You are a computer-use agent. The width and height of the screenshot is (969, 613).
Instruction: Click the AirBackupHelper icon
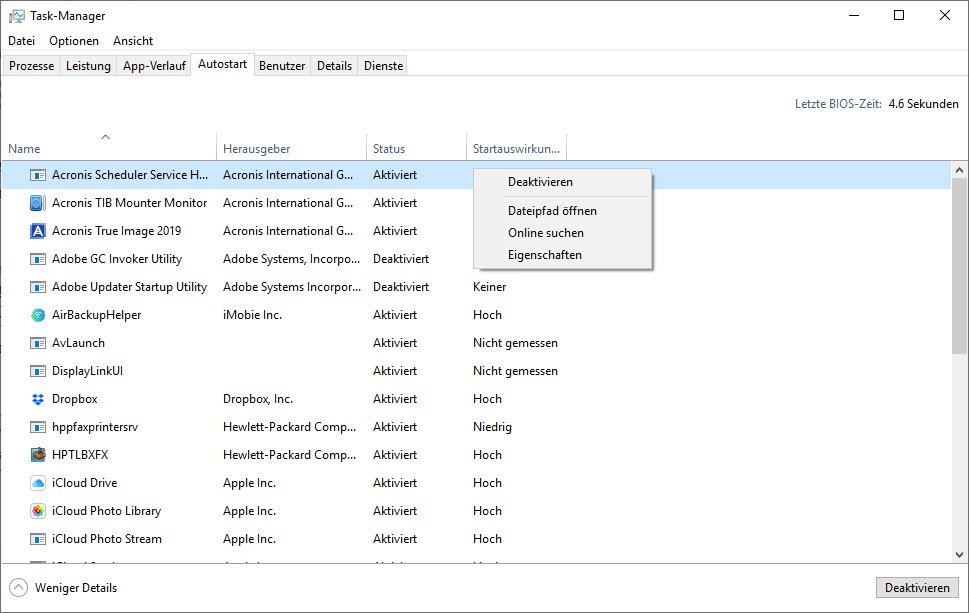point(38,315)
